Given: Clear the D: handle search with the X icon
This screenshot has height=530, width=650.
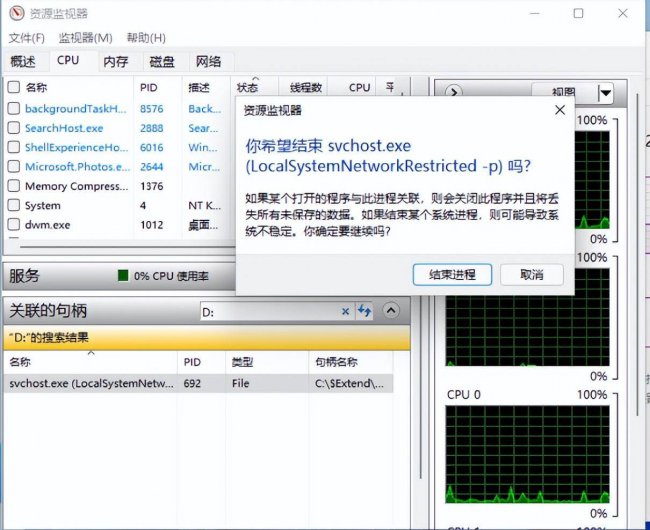Looking at the screenshot, I should (345, 312).
